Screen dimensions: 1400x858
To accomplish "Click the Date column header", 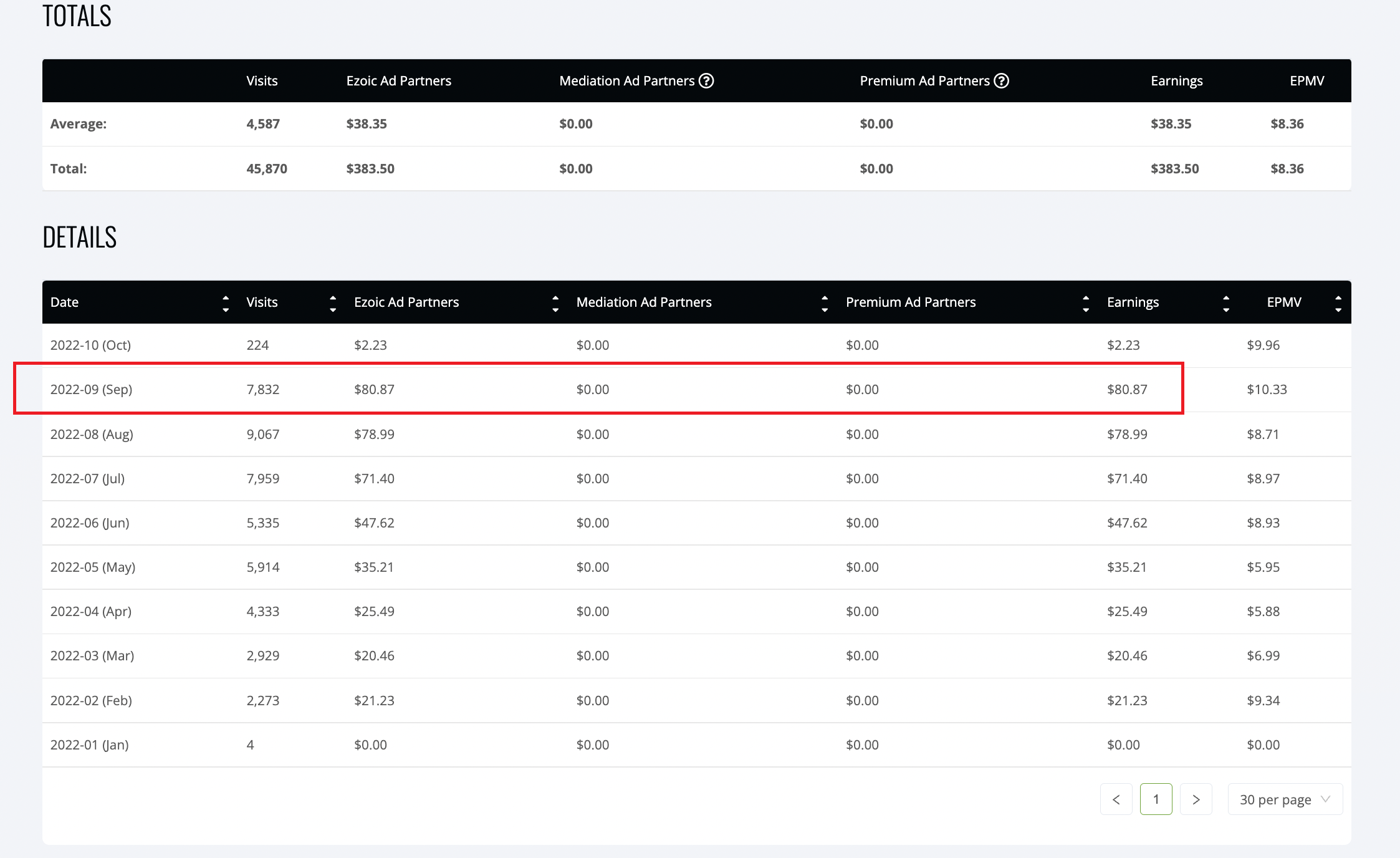I will pos(64,302).
